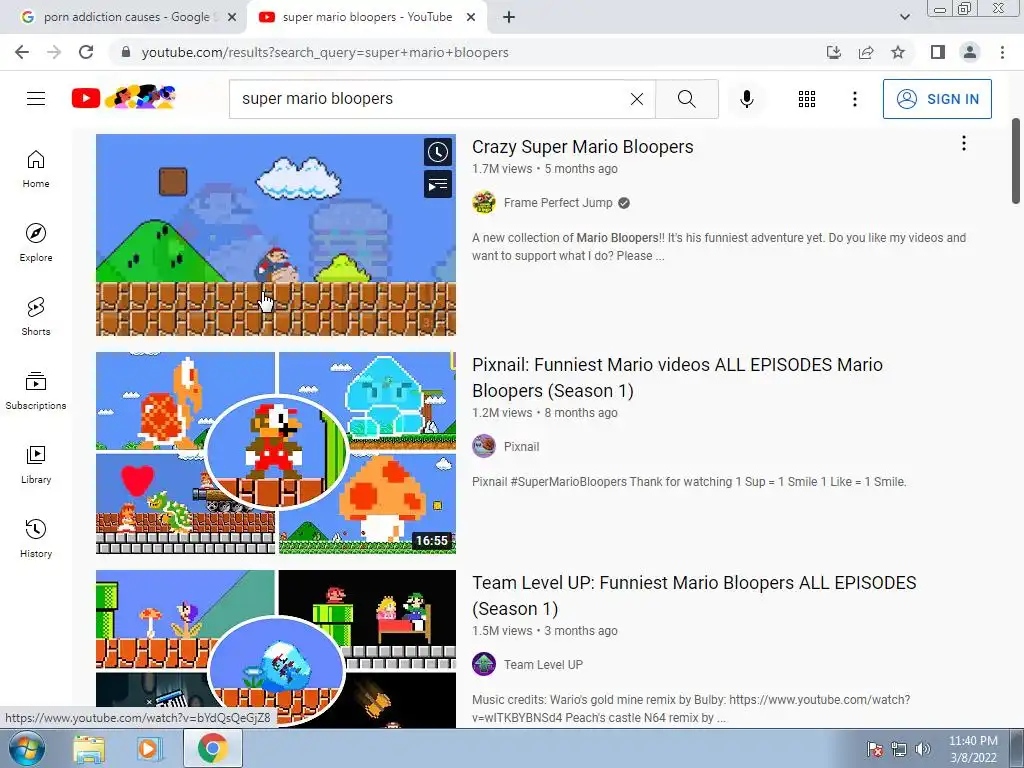Clear the search box with the X icon

(637, 99)
